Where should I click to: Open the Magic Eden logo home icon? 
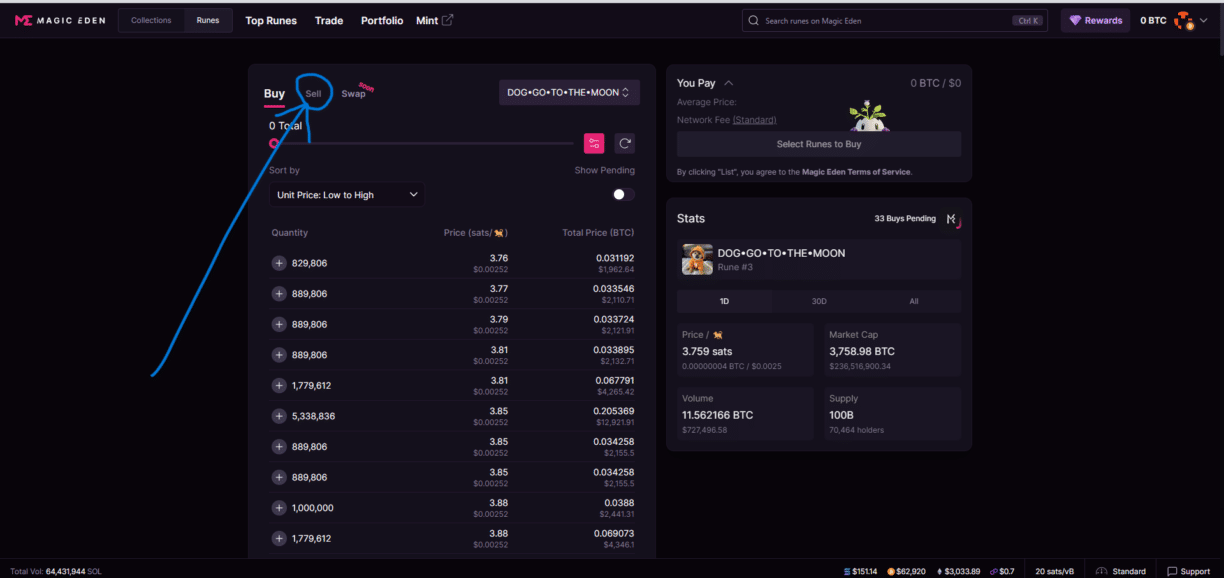click(x=22, y=19)
